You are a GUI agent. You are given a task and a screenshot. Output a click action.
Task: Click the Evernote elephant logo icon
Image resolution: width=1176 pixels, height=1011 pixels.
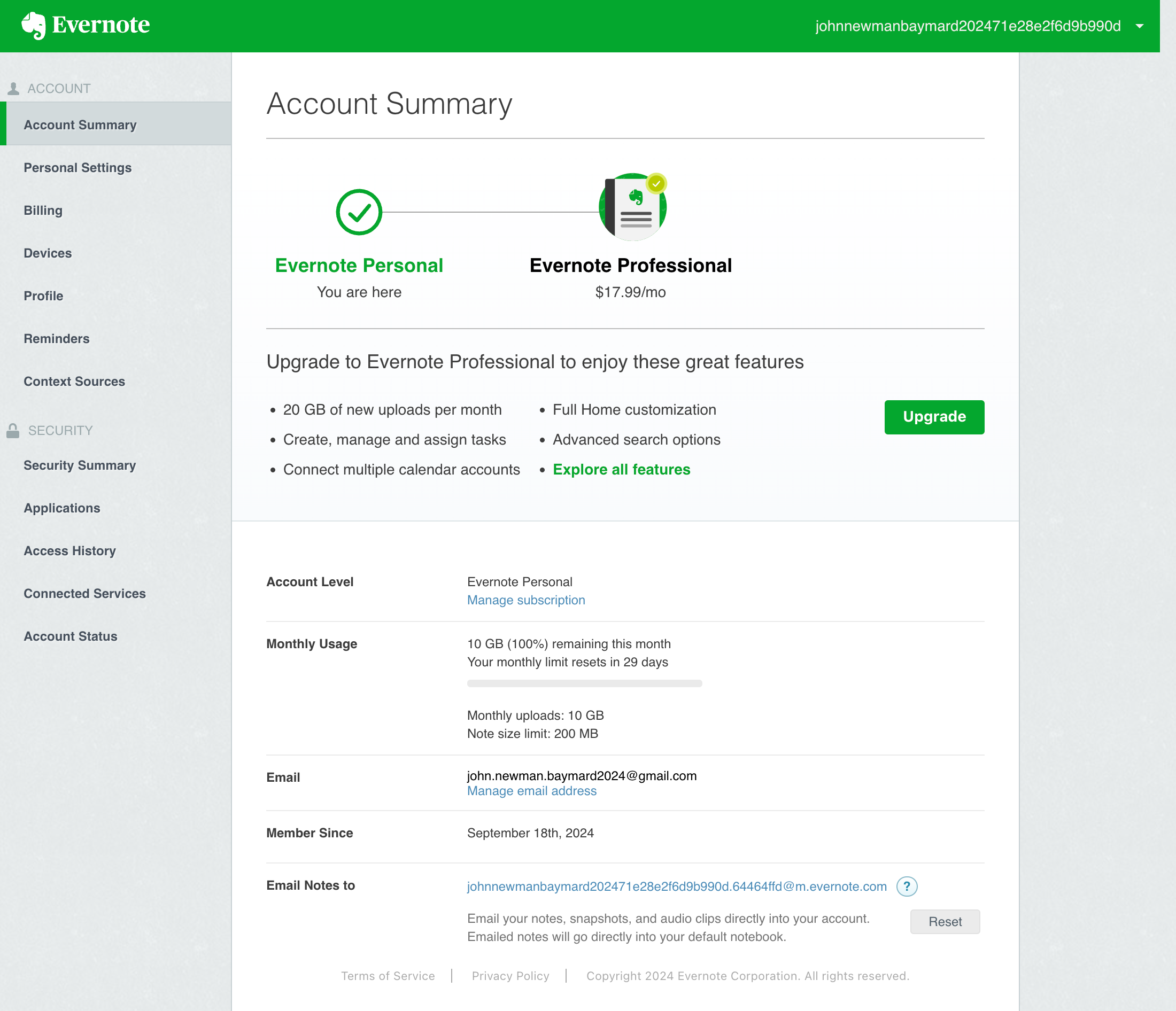pos(34,26)
